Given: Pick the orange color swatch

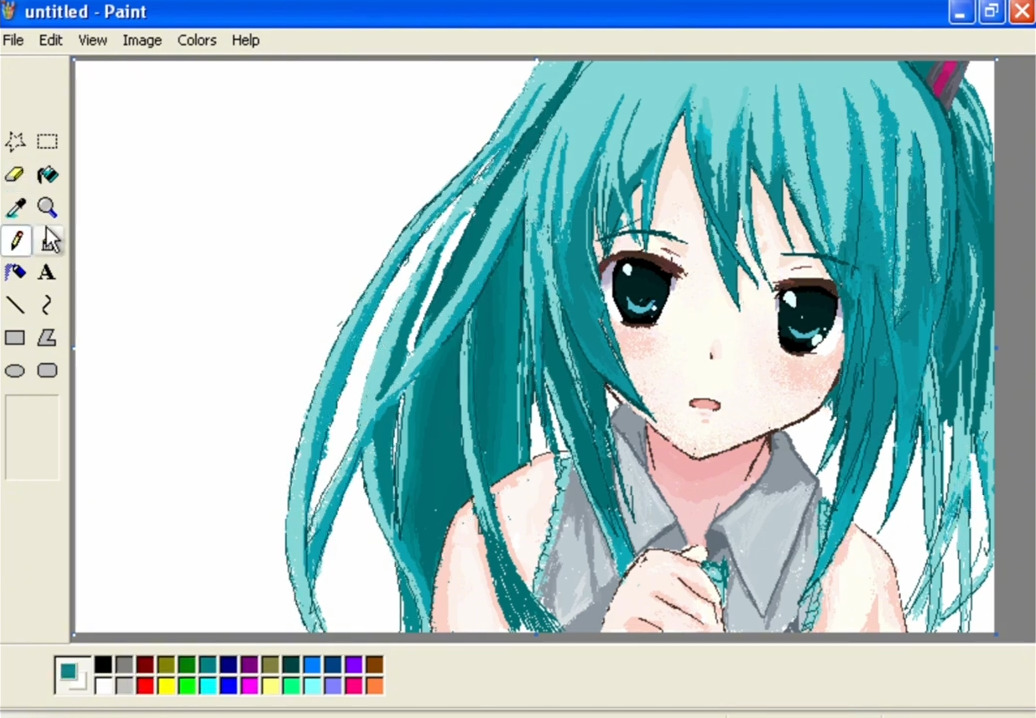Looking at the screenshot, I should 375,686.
